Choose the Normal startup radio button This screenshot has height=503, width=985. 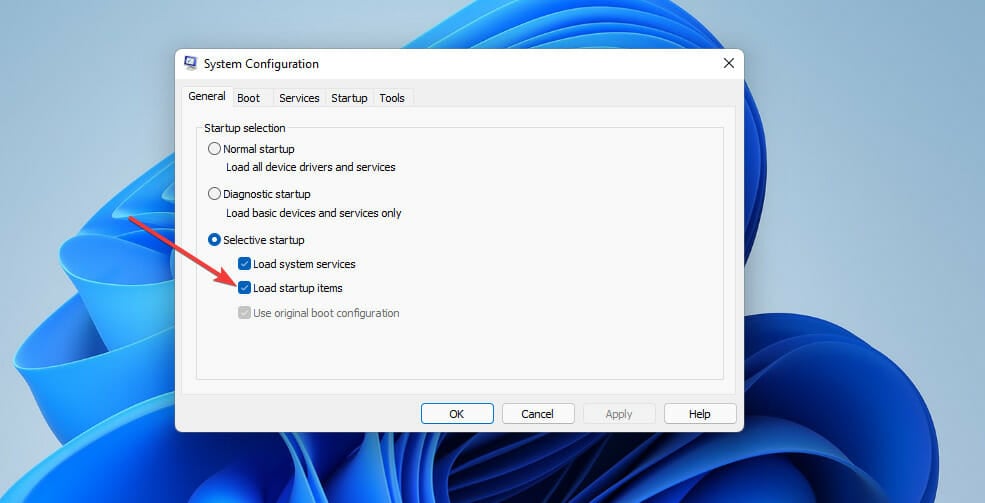[214, 149]
